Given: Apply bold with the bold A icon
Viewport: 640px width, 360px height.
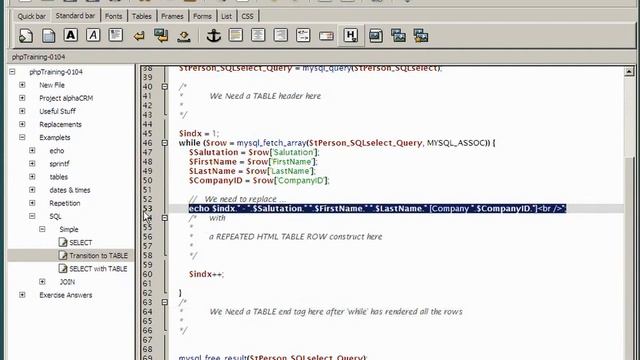Looking at the screenshot, I should click(x=71, y=35).
